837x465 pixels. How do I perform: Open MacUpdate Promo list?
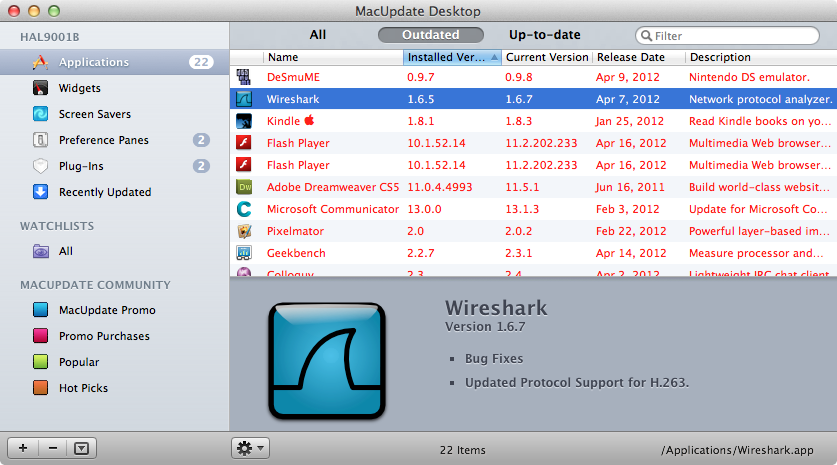[107, 310]
